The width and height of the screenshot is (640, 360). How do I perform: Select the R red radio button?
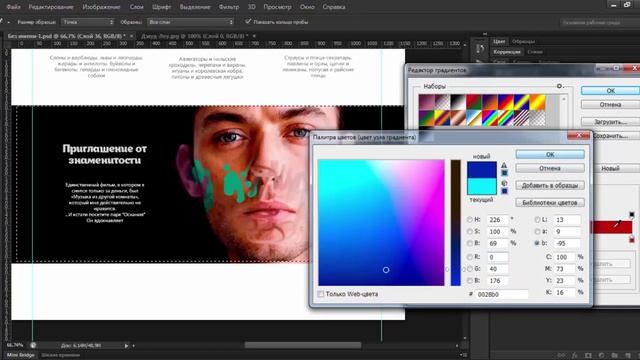[x=470, y=257]
